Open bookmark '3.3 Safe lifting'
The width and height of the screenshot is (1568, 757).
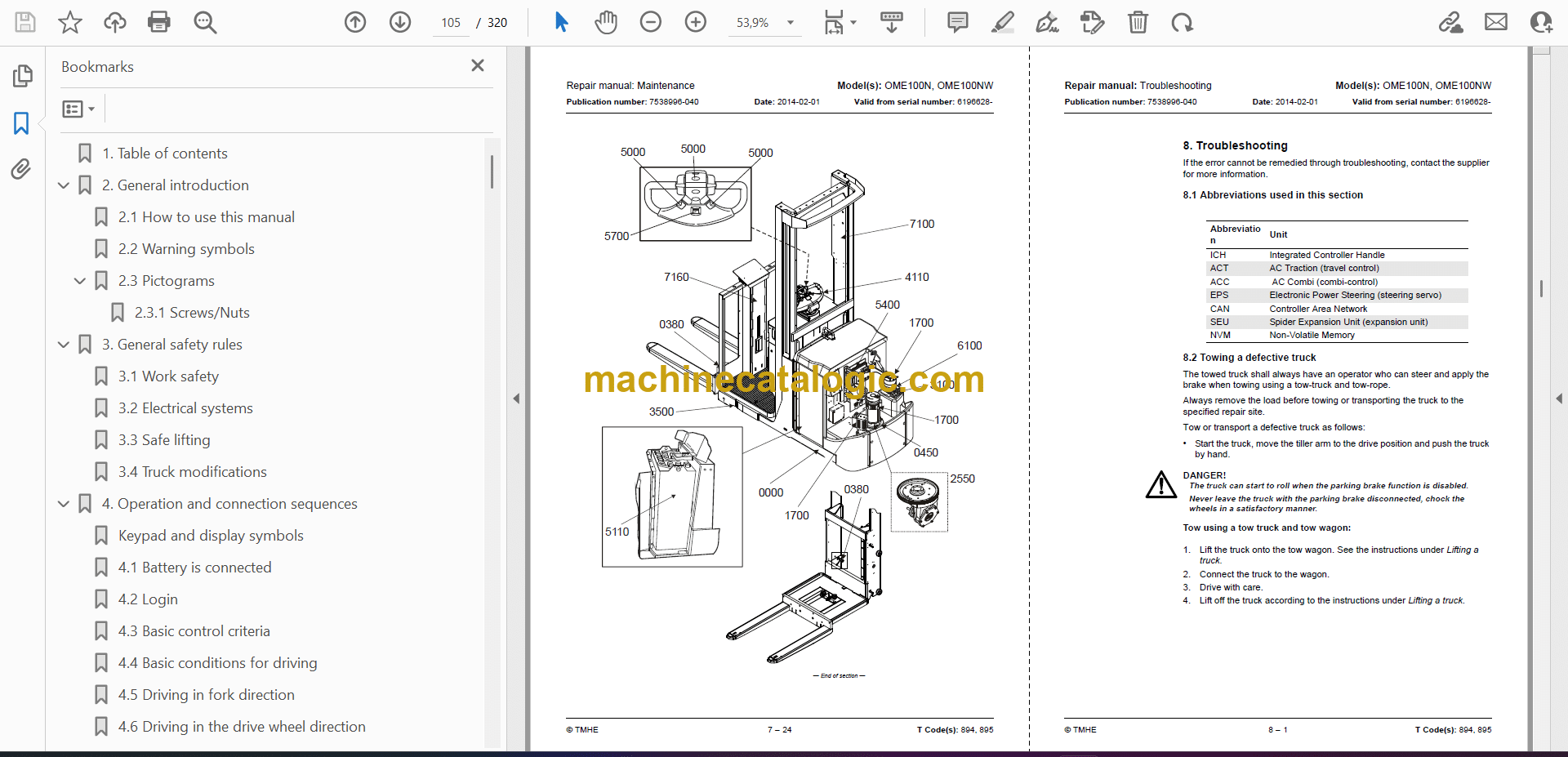(x=164, y=440)
